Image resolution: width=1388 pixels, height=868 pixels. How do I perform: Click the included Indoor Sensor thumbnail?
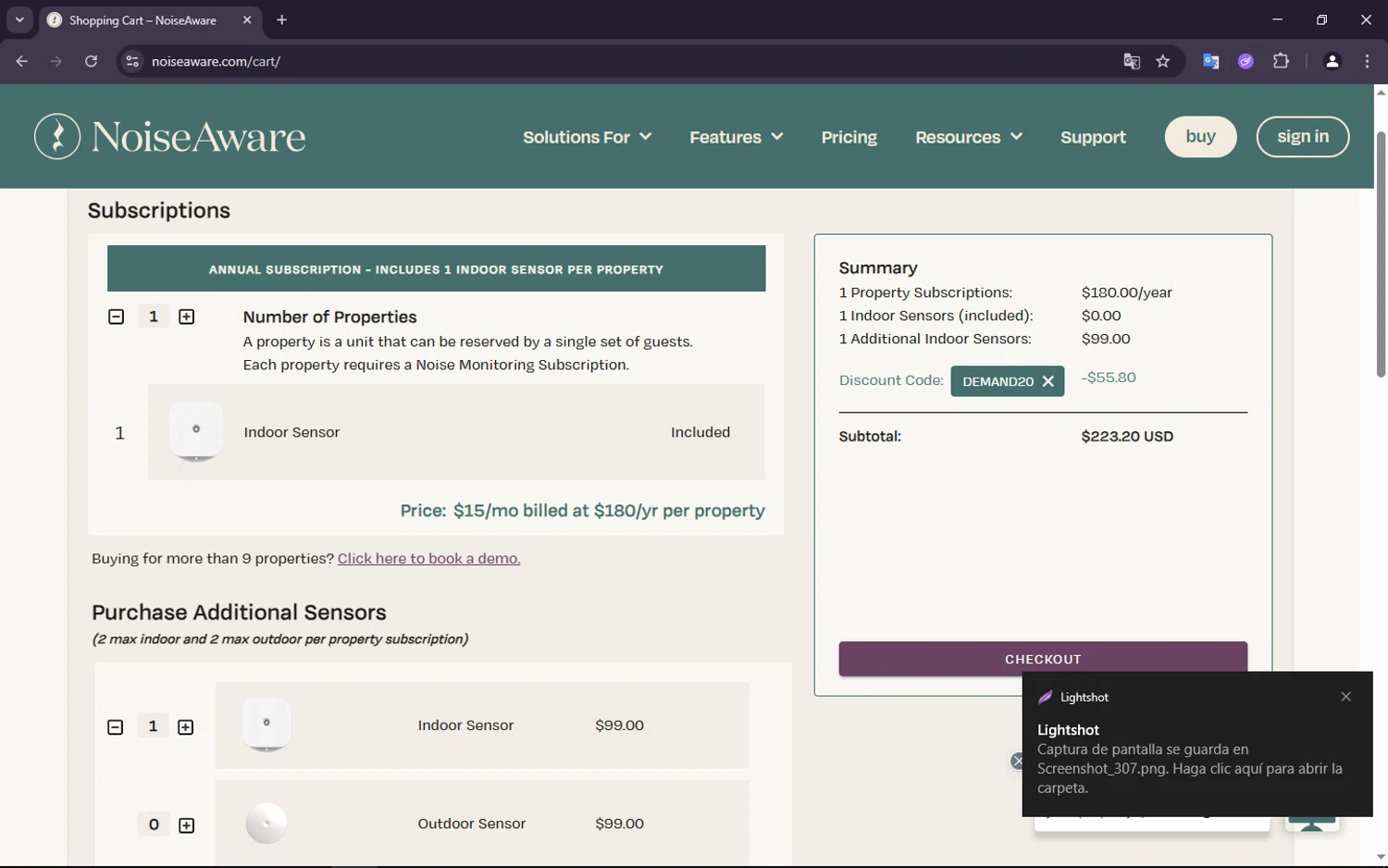(x=196, y=432)
